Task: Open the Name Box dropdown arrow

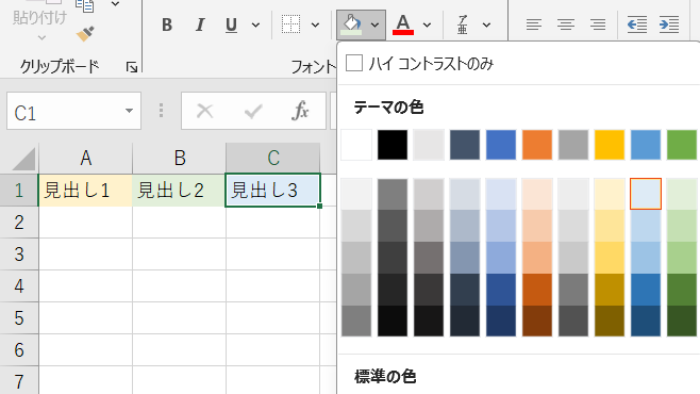Action: click(129, 111)
